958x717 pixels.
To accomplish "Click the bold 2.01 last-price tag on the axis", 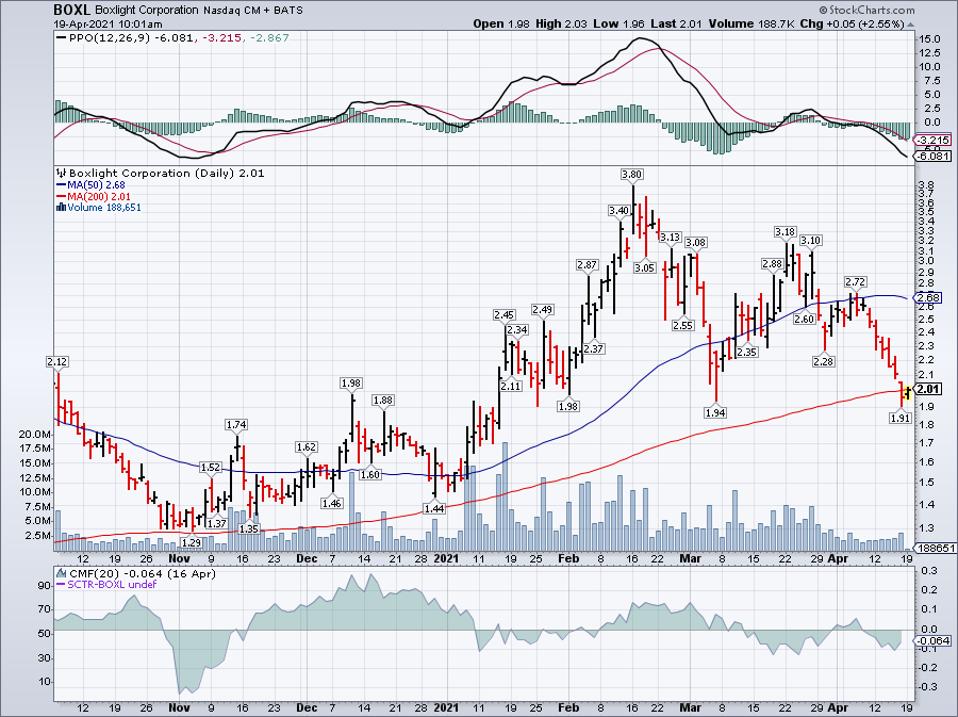I will tap(929, 389).
